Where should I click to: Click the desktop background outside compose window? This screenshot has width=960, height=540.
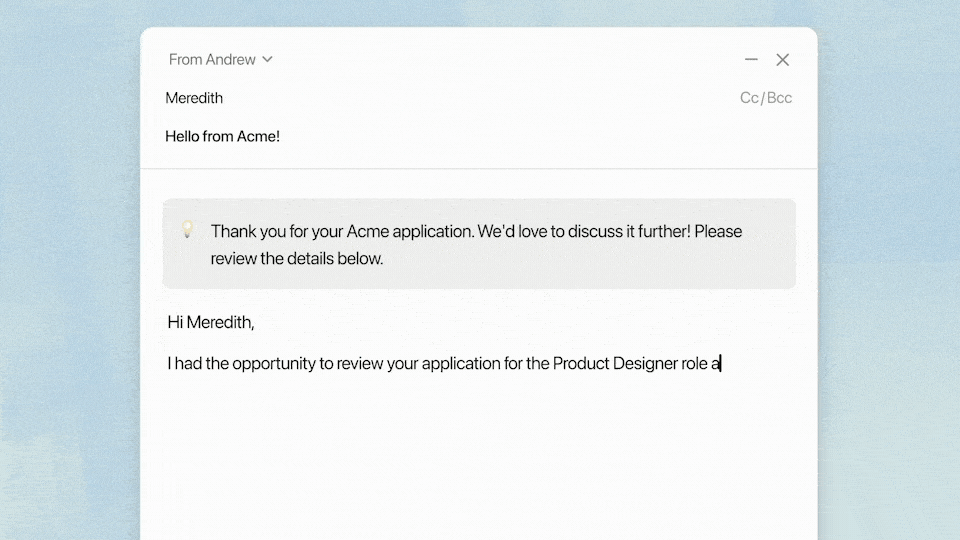[x=70, y=300]
